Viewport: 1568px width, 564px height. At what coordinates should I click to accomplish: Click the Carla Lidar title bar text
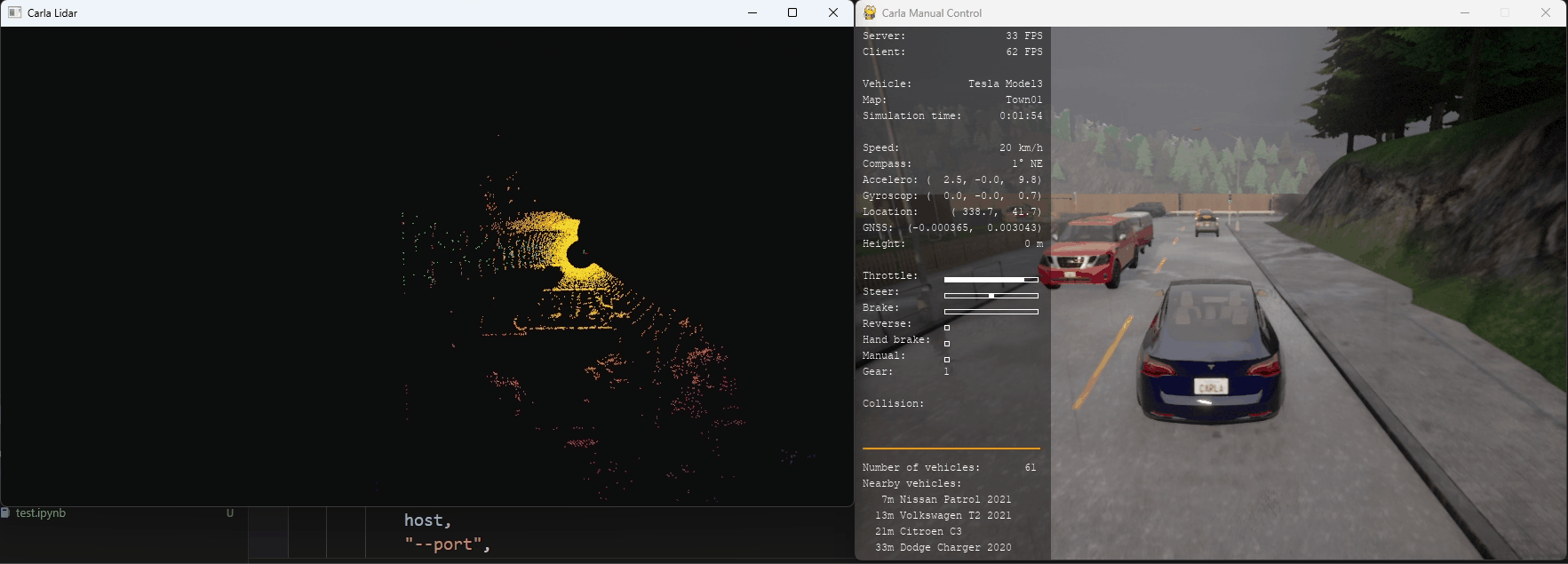(52, 13)
